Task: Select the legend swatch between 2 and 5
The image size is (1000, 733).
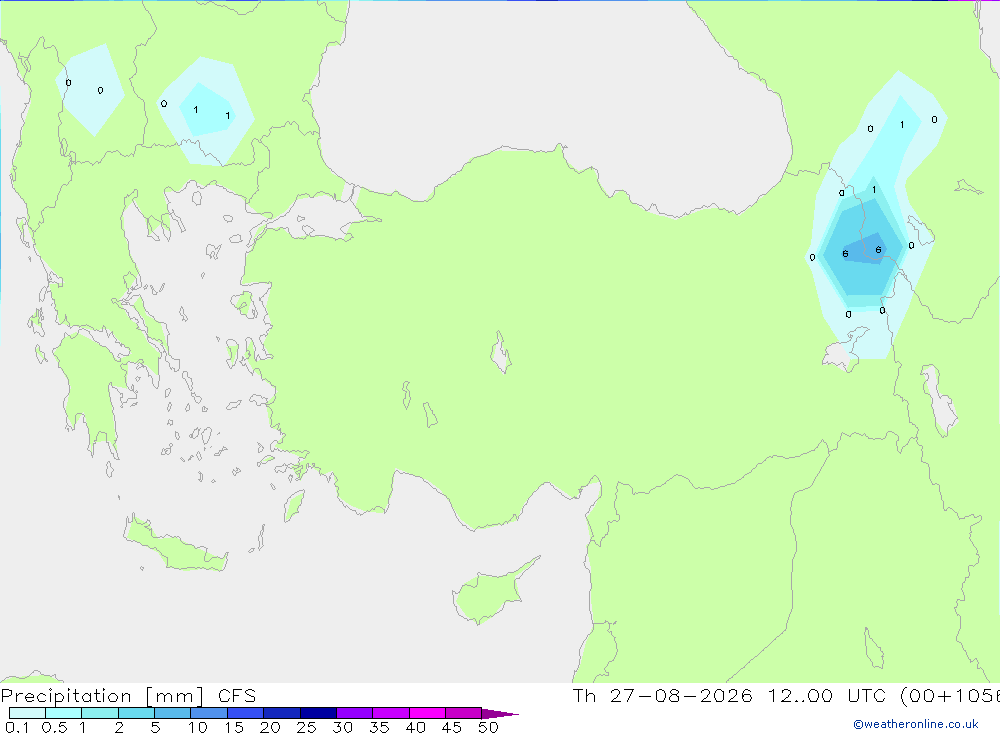Action: pos(136,713)
